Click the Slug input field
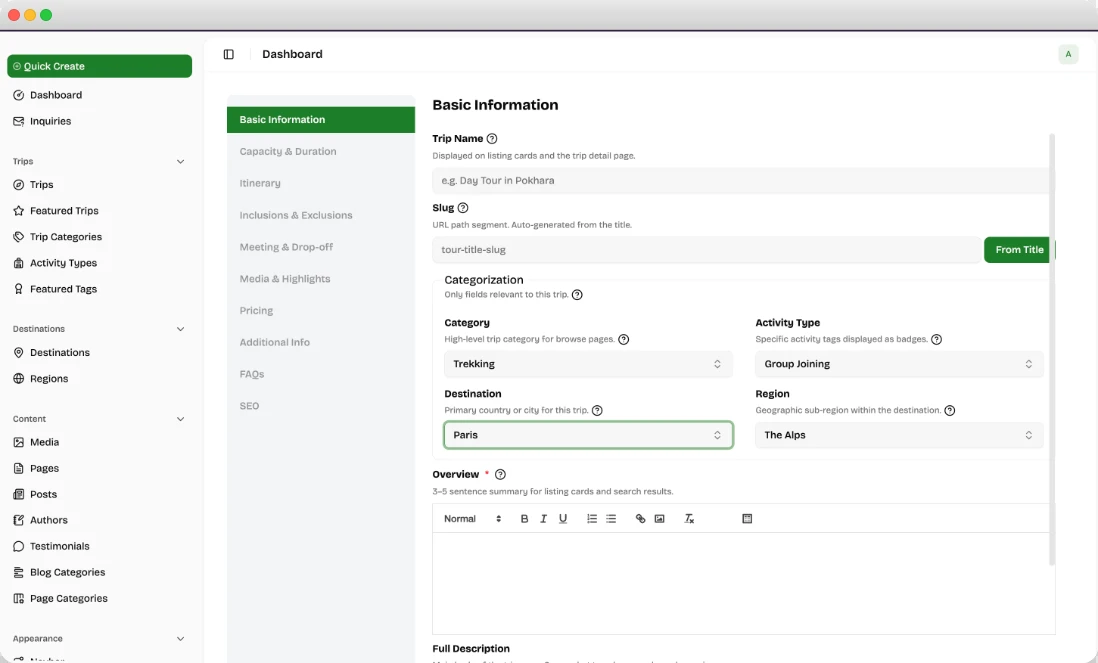 click(x=706, y=250)
